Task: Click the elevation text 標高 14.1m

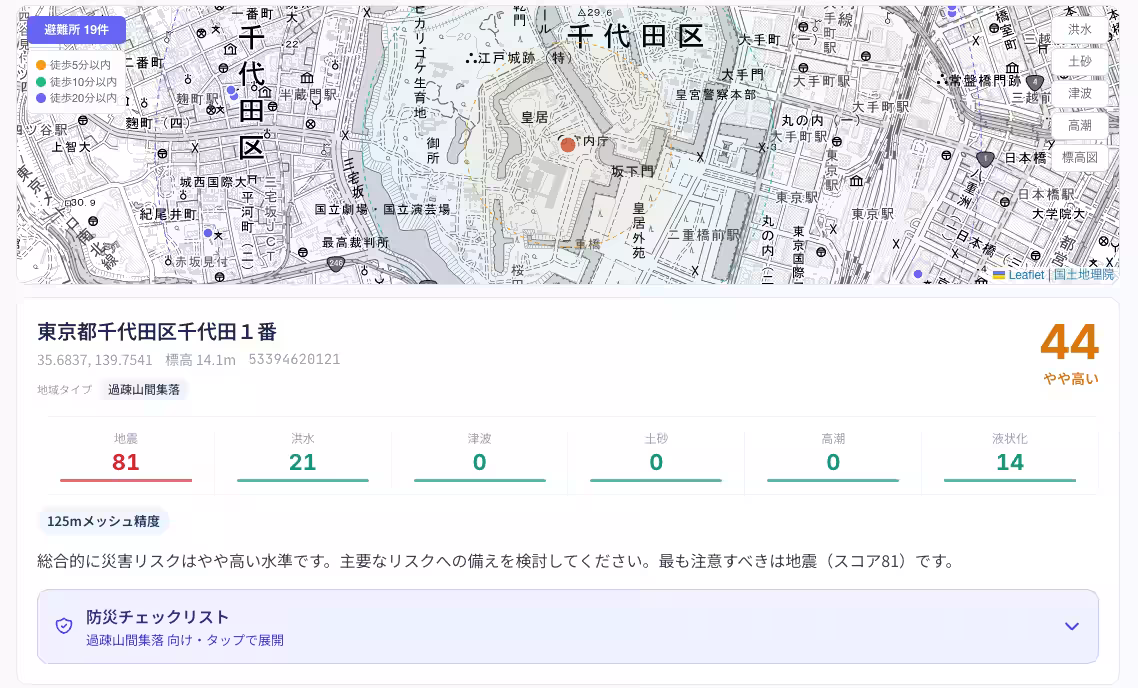Action: click(200, 360)
